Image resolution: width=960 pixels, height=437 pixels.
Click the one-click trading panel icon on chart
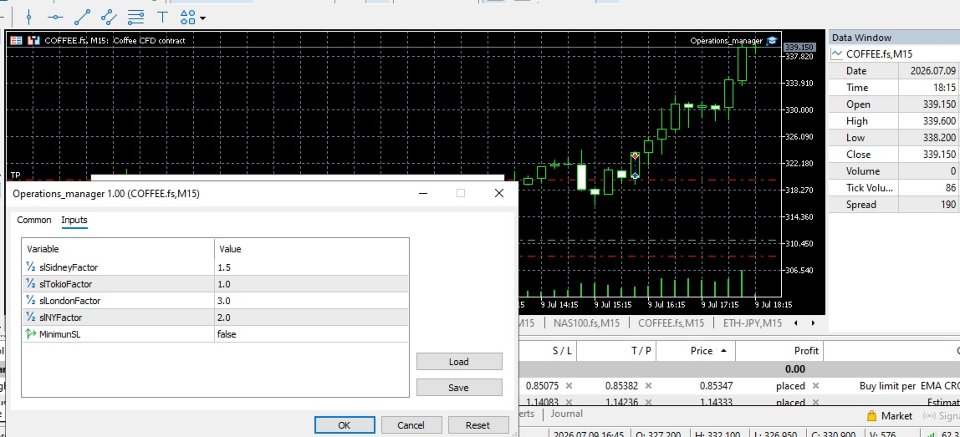17,40
